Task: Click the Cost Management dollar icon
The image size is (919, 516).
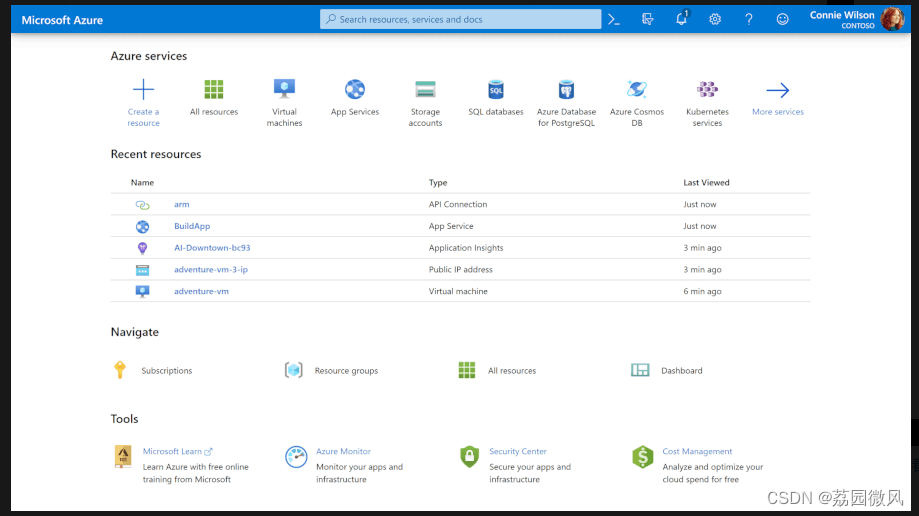Action: [643, 457]
